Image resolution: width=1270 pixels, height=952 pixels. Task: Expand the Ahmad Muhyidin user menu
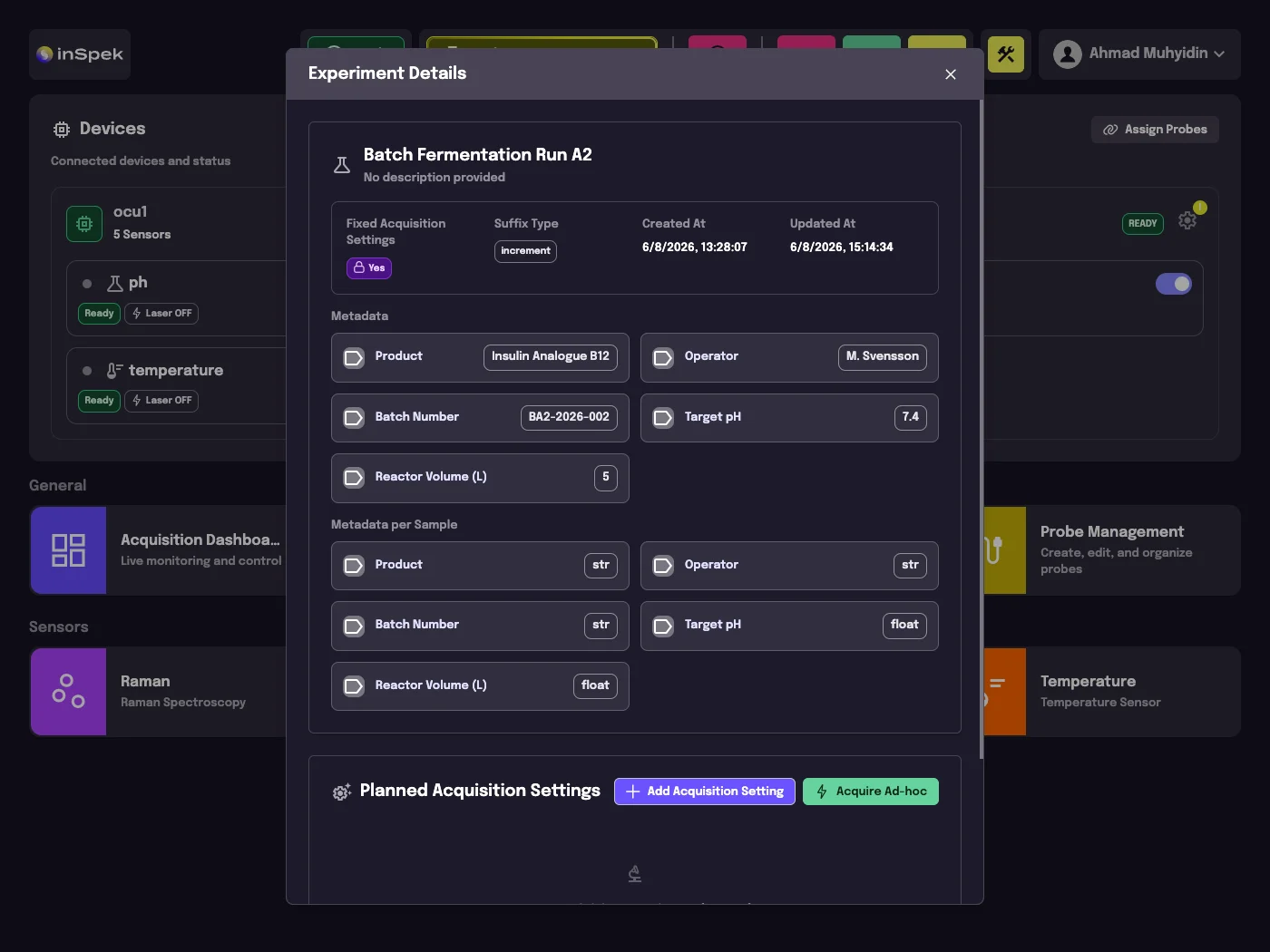1139,54
